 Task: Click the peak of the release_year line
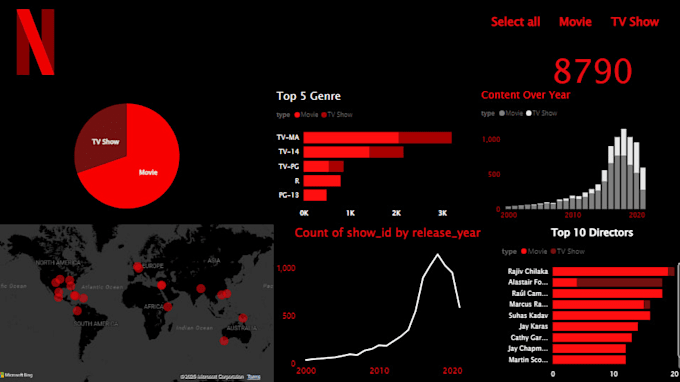438,255
